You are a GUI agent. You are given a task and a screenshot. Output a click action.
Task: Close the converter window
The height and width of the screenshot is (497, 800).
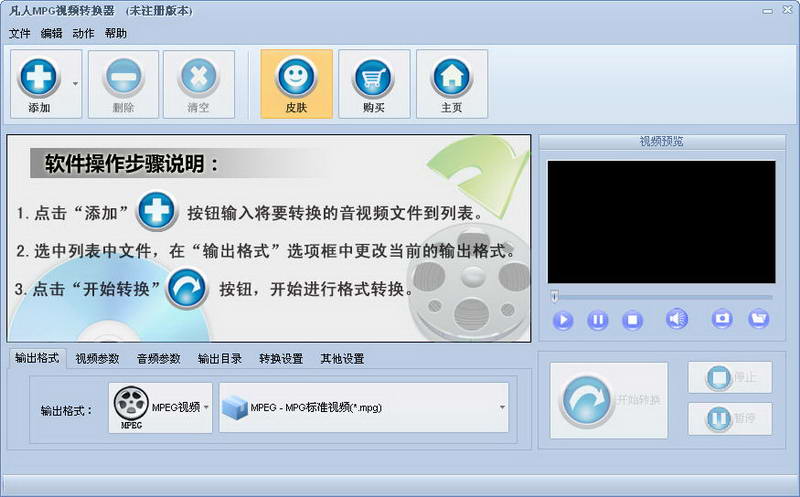pos(787,10)
